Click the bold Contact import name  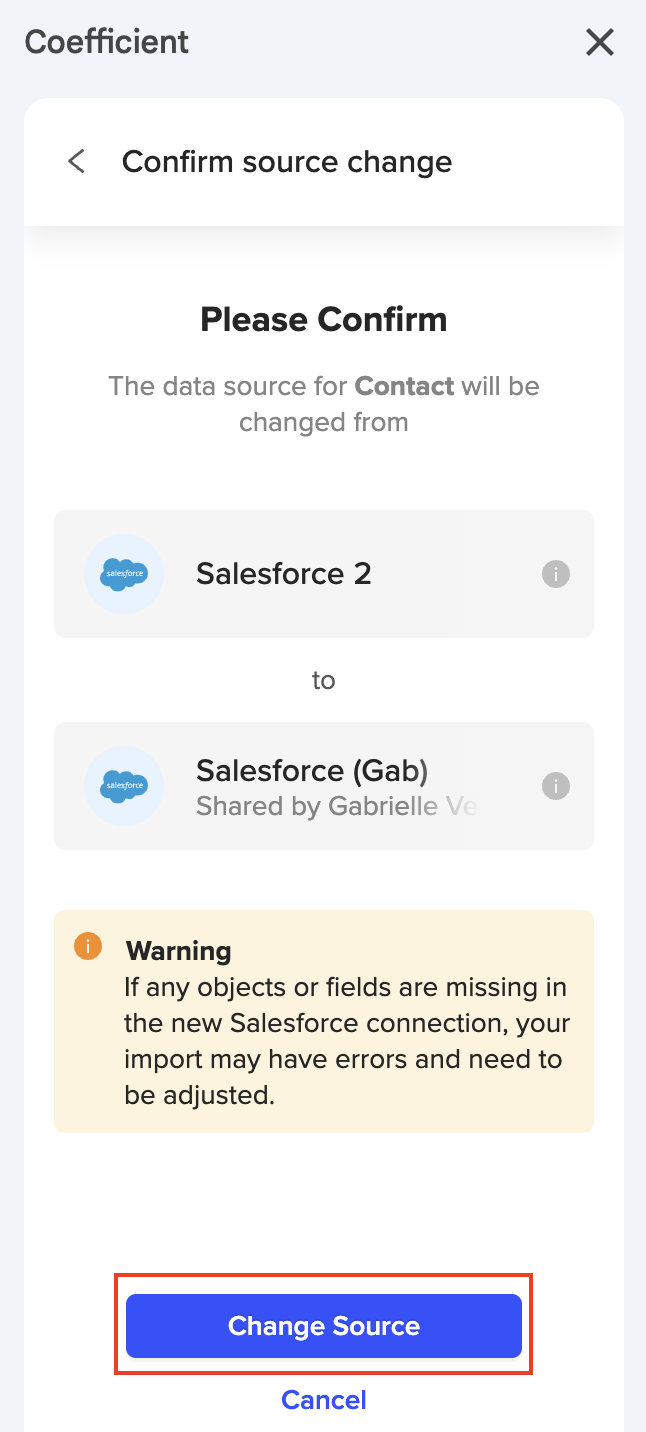(x=404, y=386)
